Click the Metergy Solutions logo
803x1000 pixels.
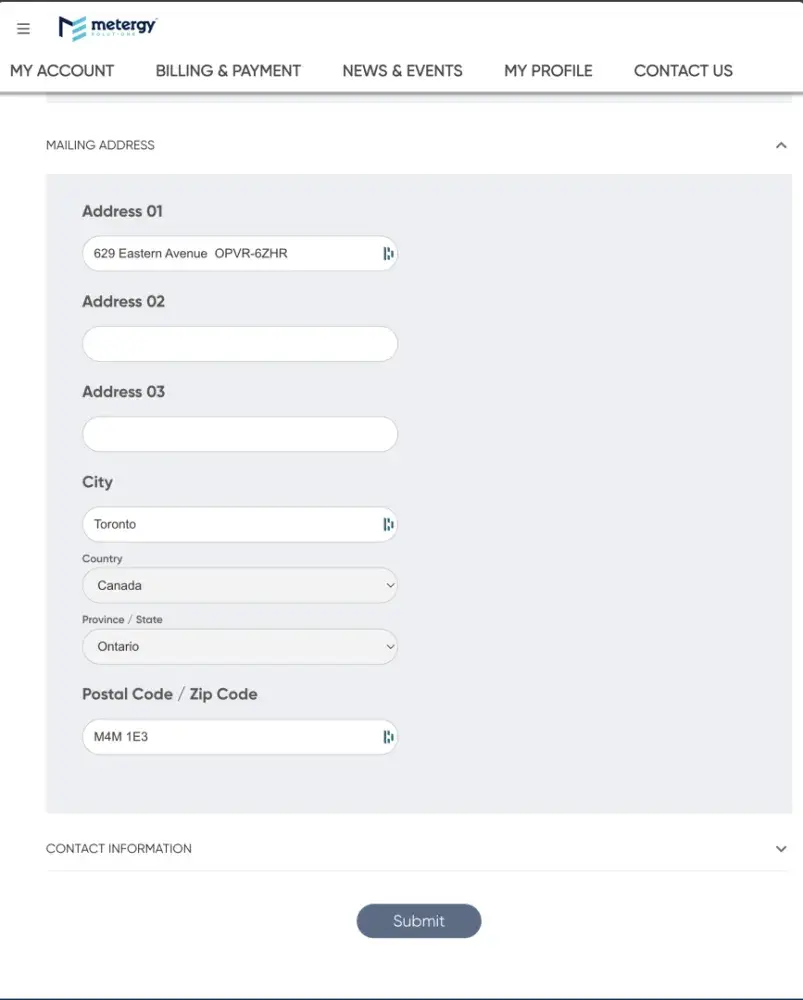(x=108, y=28)
